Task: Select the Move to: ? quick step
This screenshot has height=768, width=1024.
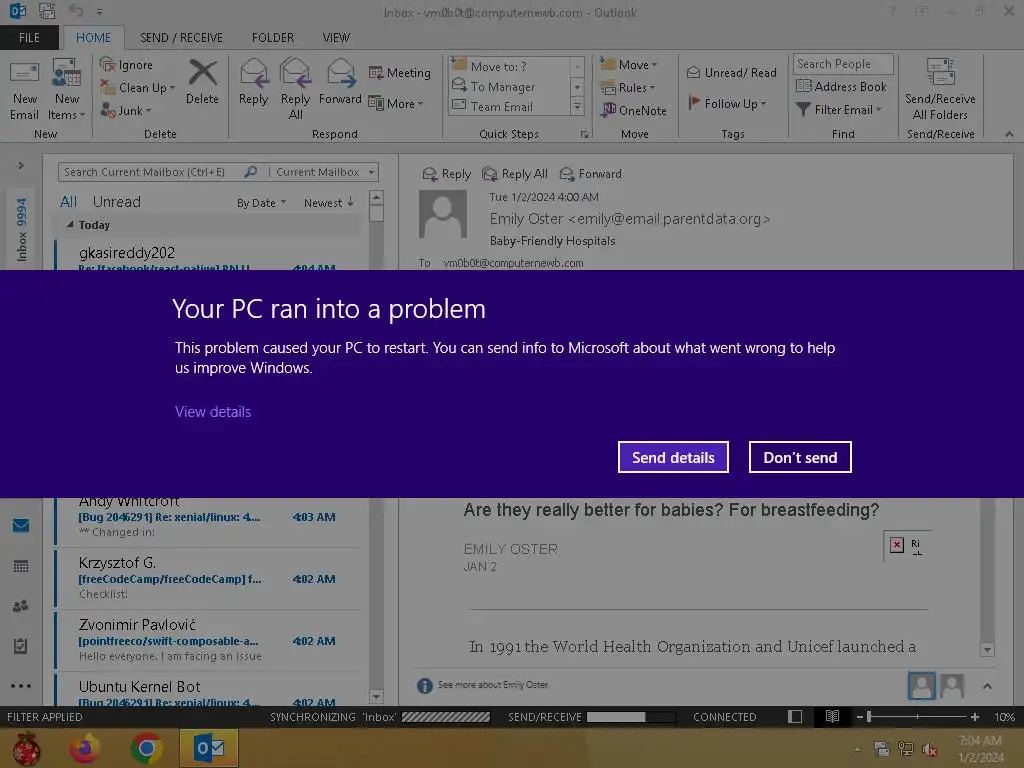Action: click(509, 66)
